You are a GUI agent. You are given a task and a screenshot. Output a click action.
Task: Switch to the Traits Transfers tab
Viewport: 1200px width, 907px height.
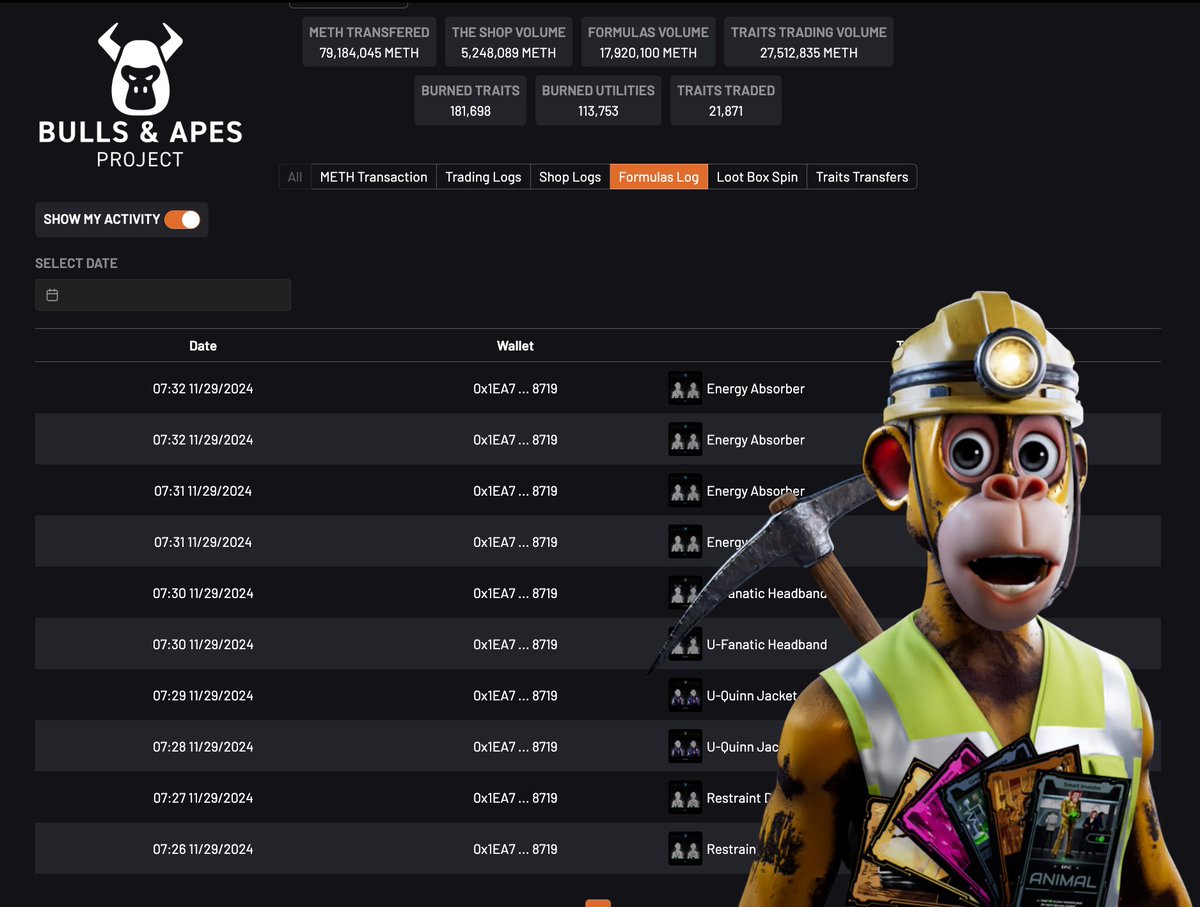(x=861, y=176)
